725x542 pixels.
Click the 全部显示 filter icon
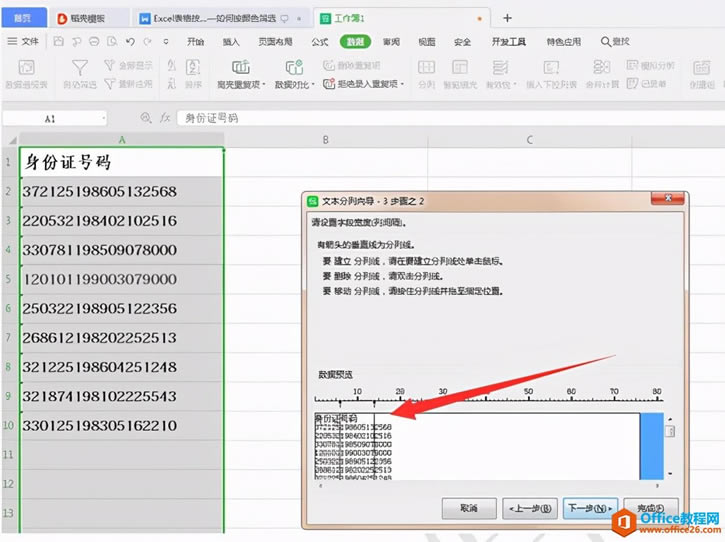pyautogui.click(x=109, y=65)
